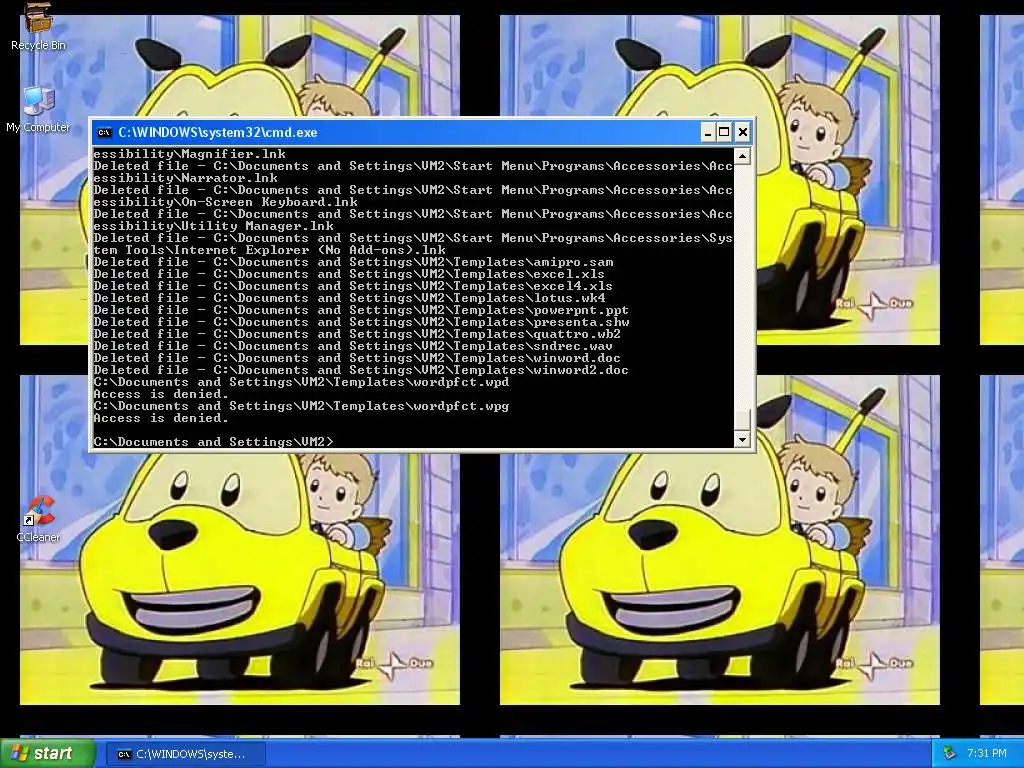Click the line ending with quattro.wb2
The width and height of the screenshot is (1024, 768).
pyautogui.click(x=357, y=334)
